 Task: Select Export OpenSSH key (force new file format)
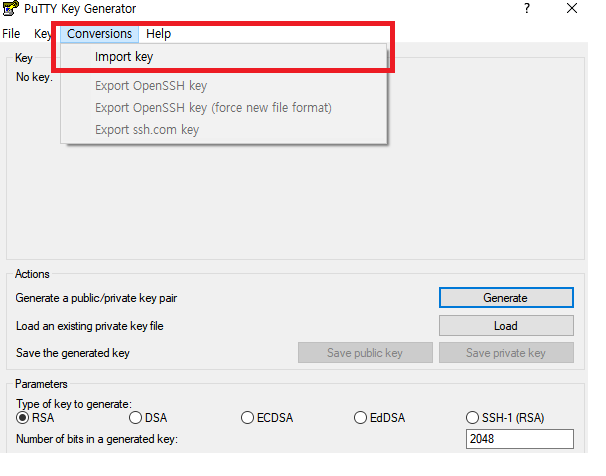pyautogui.click(x=223, y=108)
